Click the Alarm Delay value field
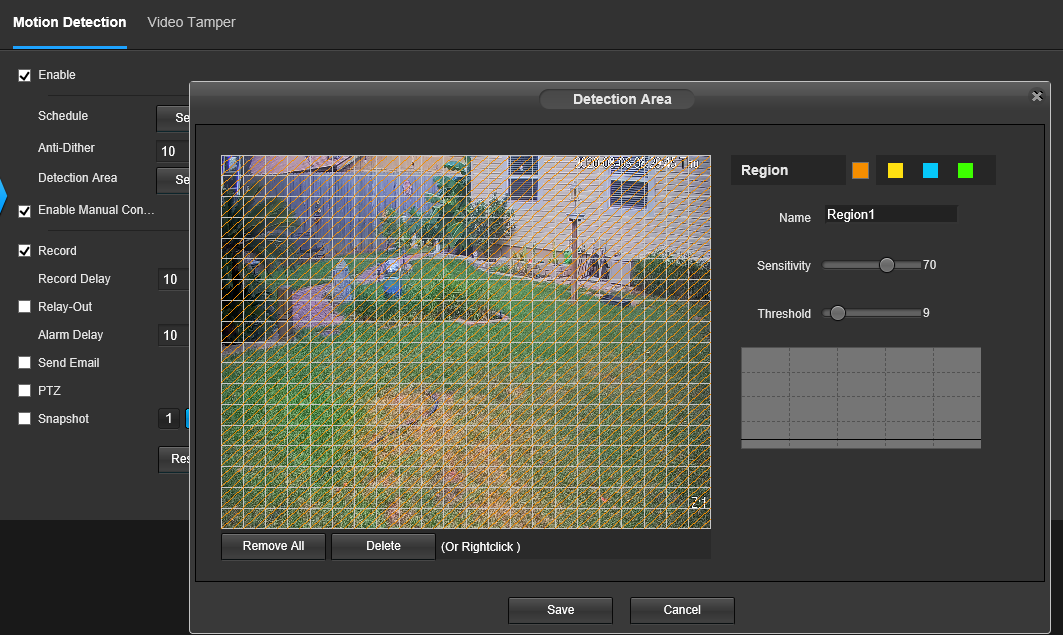Viewport: 1063px width, 635px height. pyautogui.click(x=173, y=335)
